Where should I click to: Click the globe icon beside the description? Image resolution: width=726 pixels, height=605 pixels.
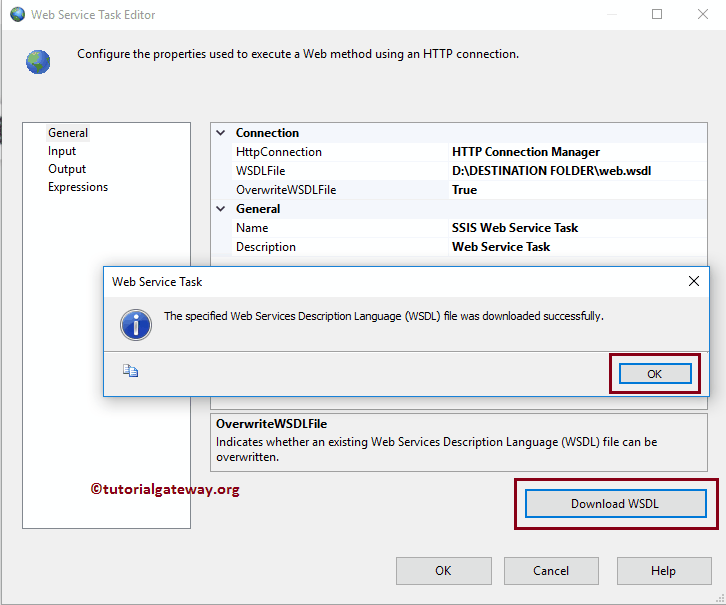pyautogui.click(x=38, y=62)
